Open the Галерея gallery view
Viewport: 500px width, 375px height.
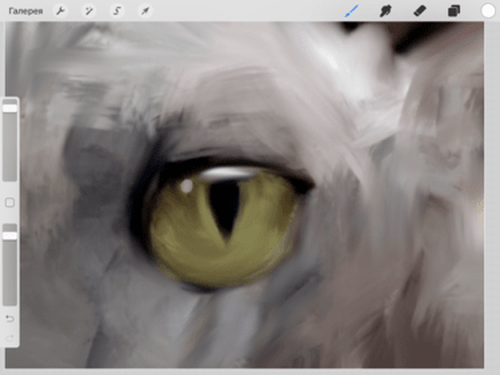click(26, 11)
